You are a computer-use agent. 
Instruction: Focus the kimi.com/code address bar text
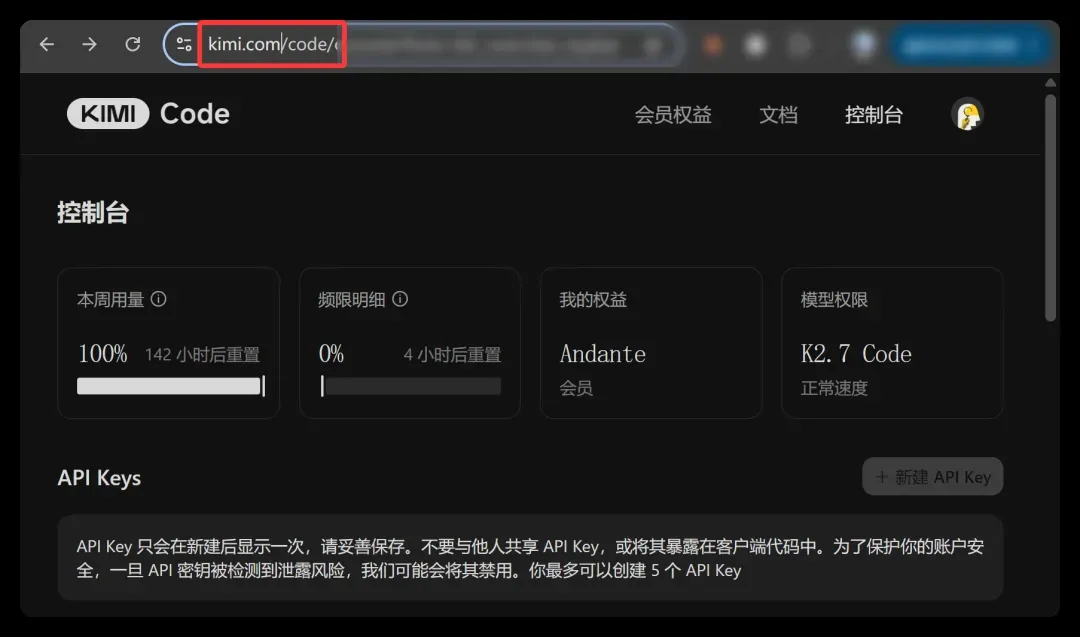(x=273, y=44)
